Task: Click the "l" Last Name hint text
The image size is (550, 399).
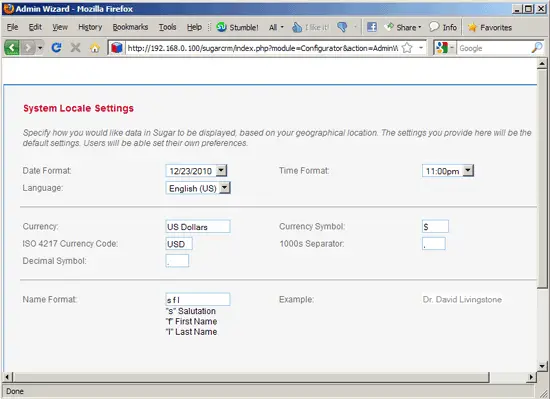Action: [191, 332]
